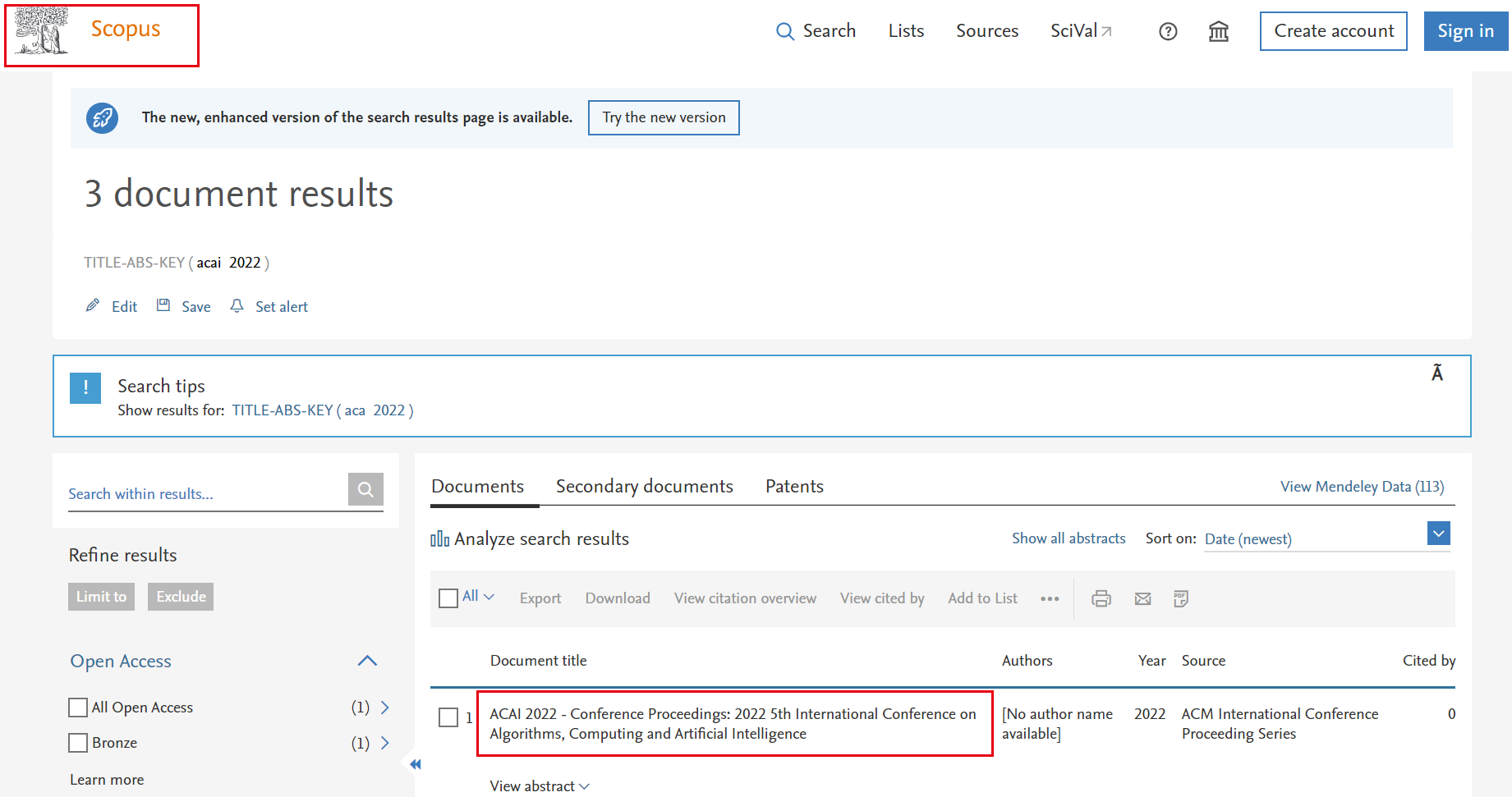Collapse the Open Access section
The height and width of the screenshot is (797, 1512).
(367, 661)
